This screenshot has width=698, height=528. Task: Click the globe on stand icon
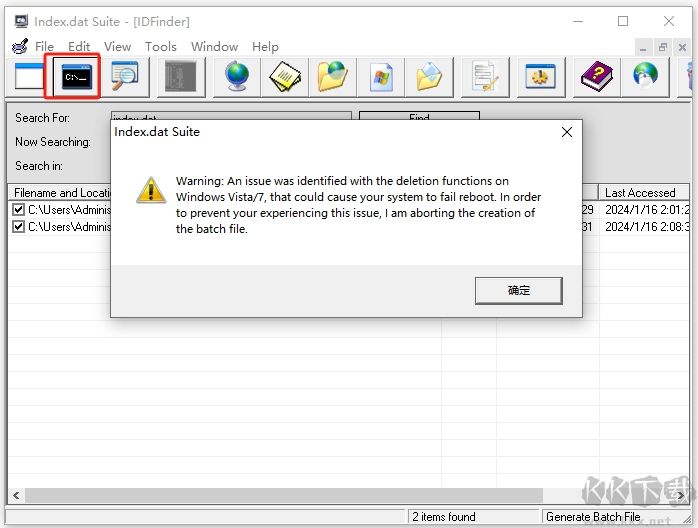pos(237,77)
